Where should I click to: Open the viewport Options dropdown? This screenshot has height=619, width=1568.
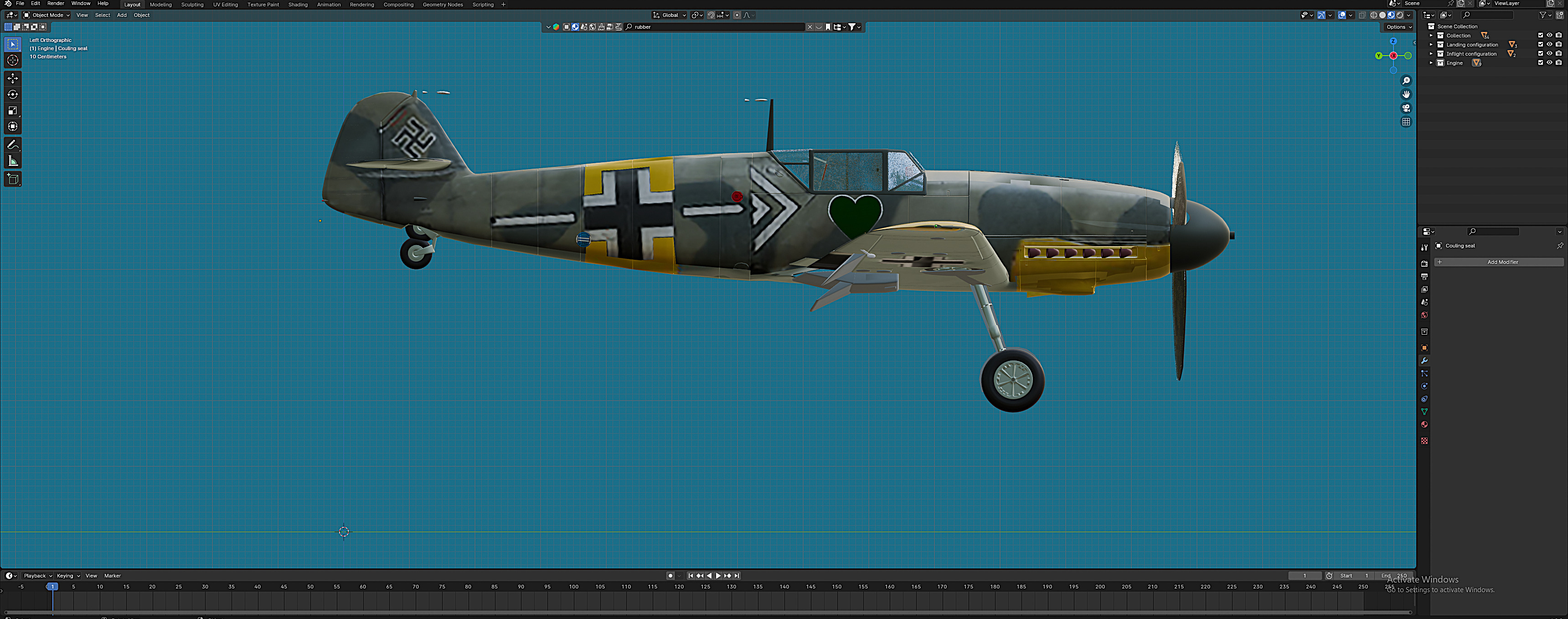coord(1399,27)
